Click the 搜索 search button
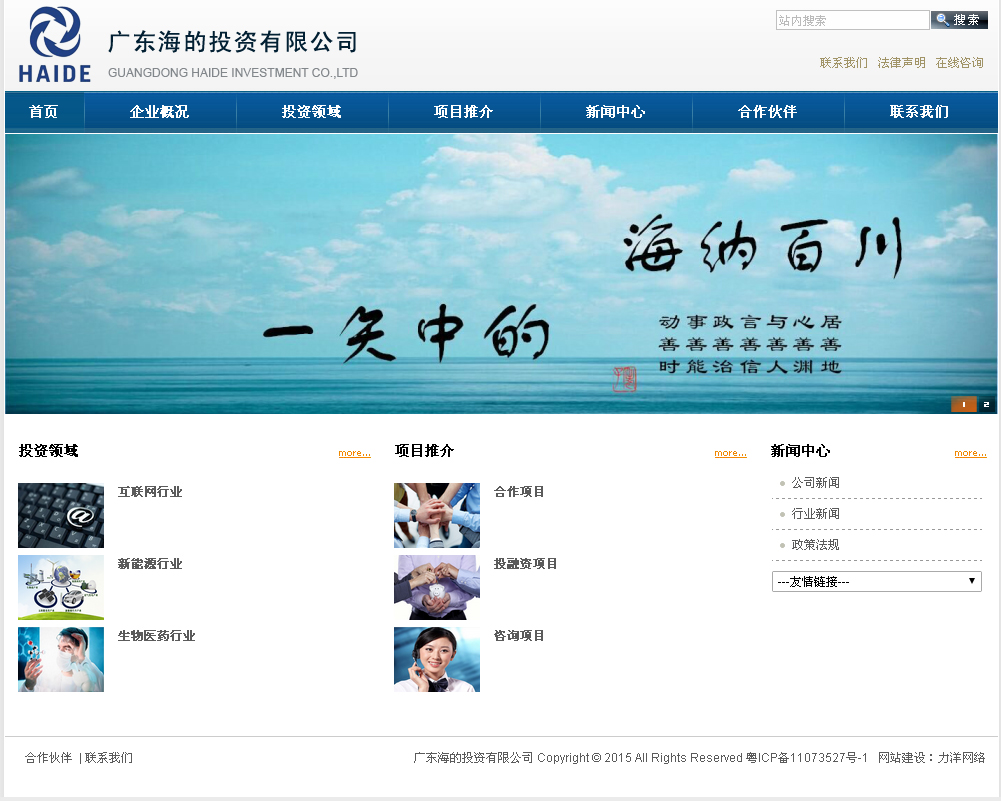The width and height of the screenshot is (1001, 801). 959,20
